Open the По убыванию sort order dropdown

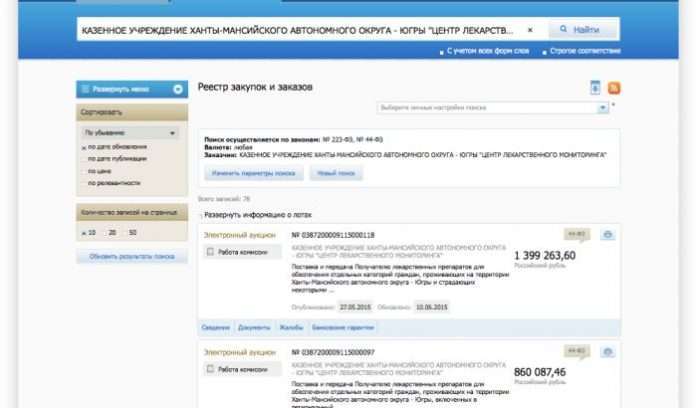point(130,133)
